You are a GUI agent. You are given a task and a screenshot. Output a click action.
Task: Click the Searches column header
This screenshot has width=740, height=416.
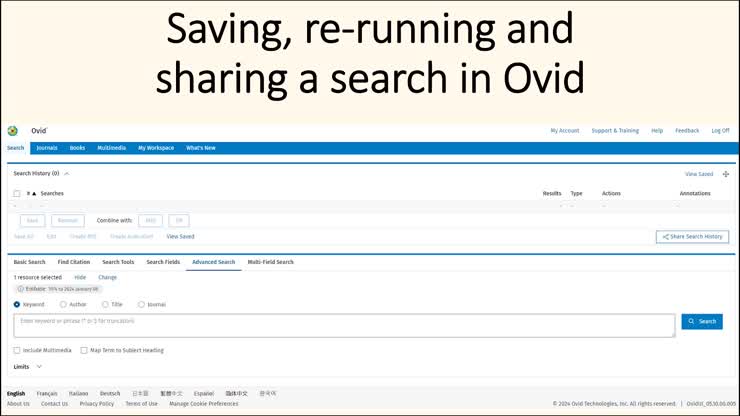tap(52, 194)
